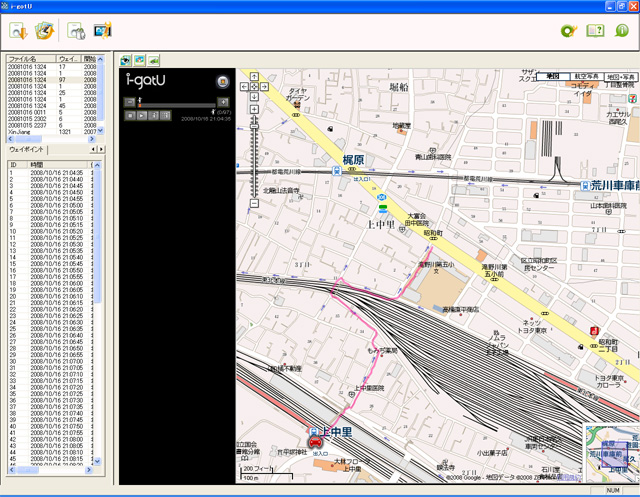Switch map to 地図+写真 hybrid view
The image size is (640, 497).
click(622, 76)
